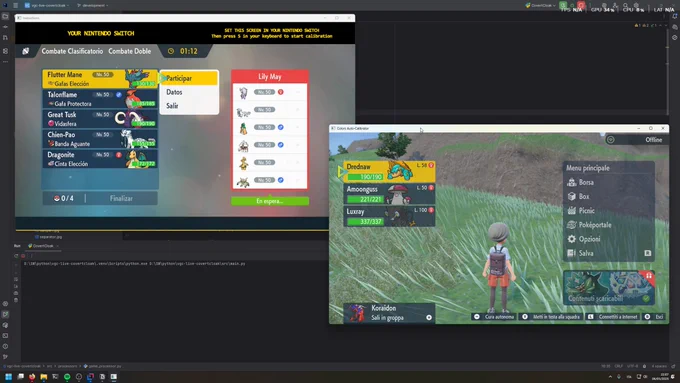The image size is (680, 383).
Task: Expand the development branch dropdown
Action: 93,5
